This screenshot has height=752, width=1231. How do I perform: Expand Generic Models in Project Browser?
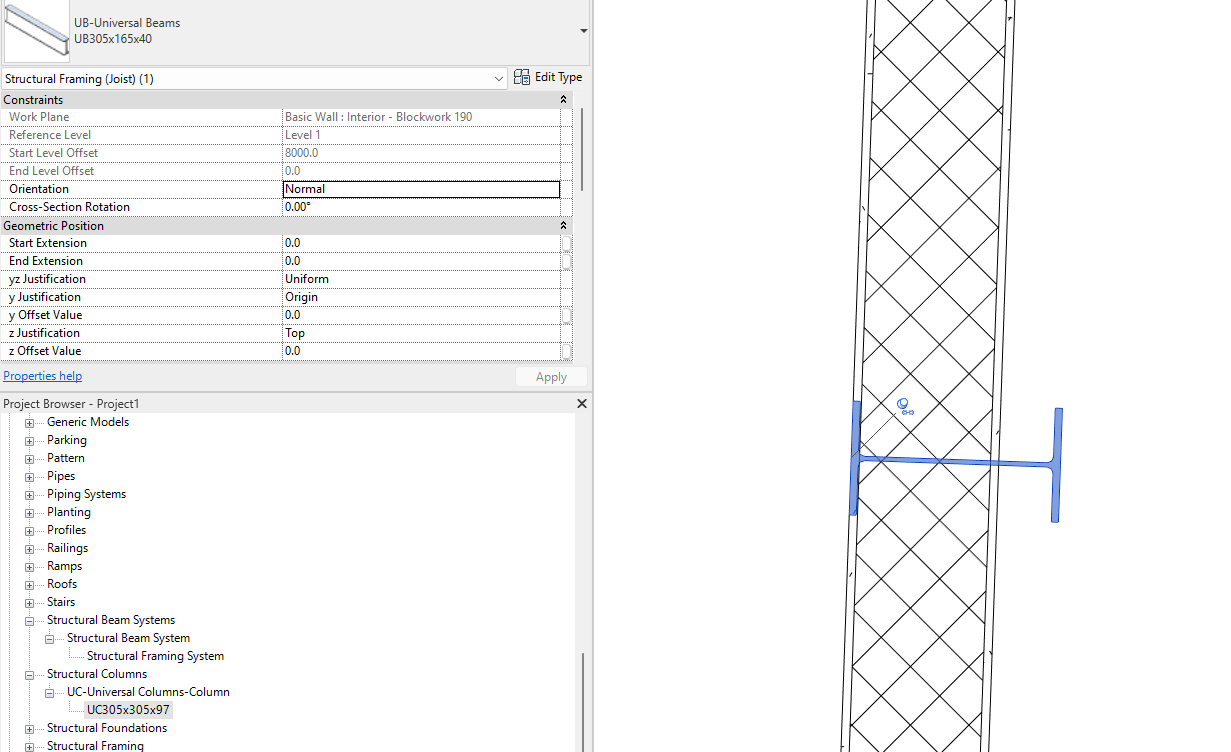pyautogui.click(x=28, y=421)
